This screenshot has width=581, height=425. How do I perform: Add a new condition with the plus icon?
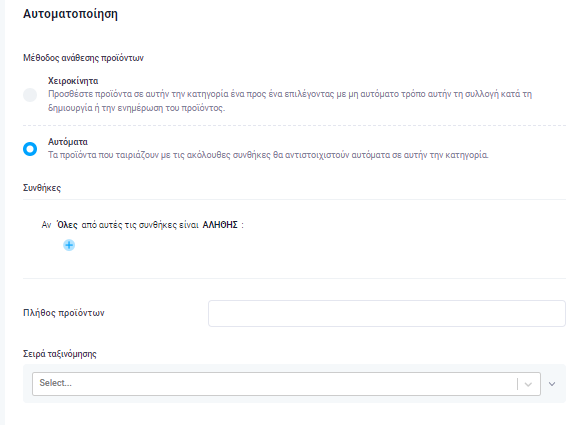69,245
